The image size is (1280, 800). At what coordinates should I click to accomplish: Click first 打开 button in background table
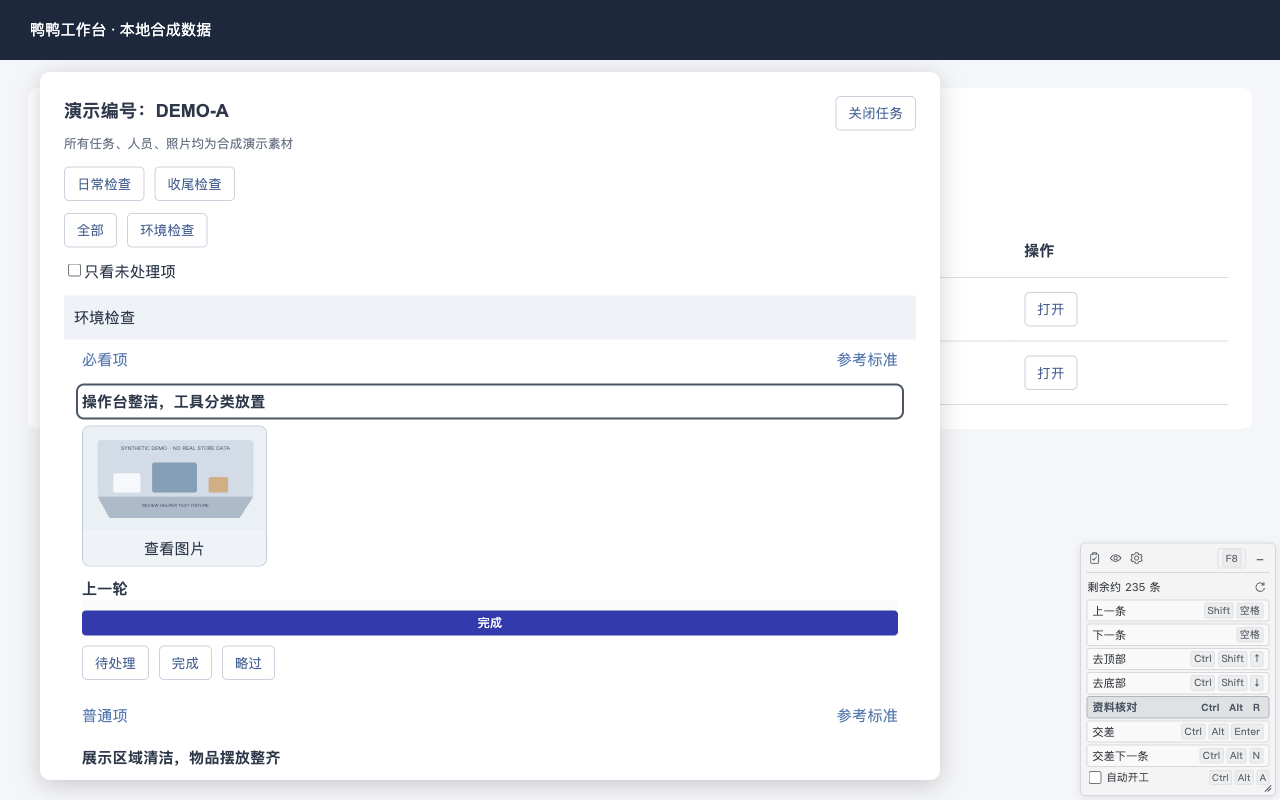(1051, 309)
